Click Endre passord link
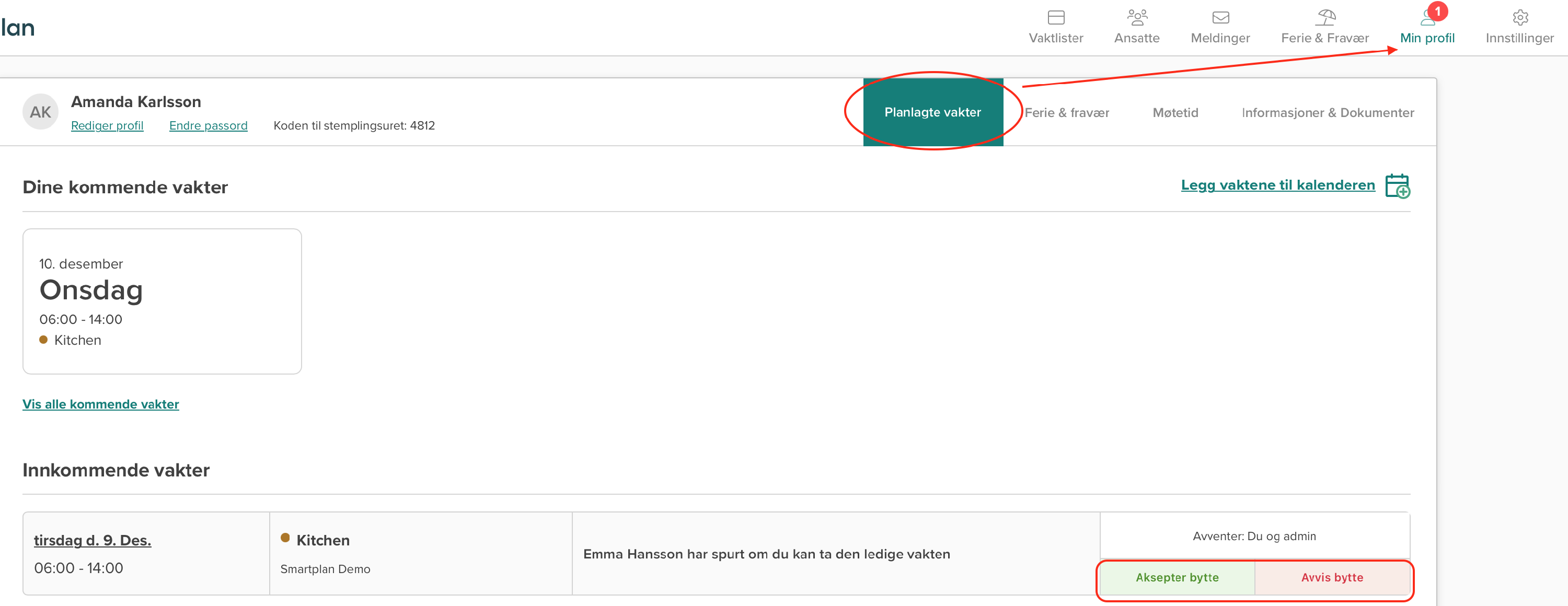This screenshot has width=1568, height=606. pos(208,126)
